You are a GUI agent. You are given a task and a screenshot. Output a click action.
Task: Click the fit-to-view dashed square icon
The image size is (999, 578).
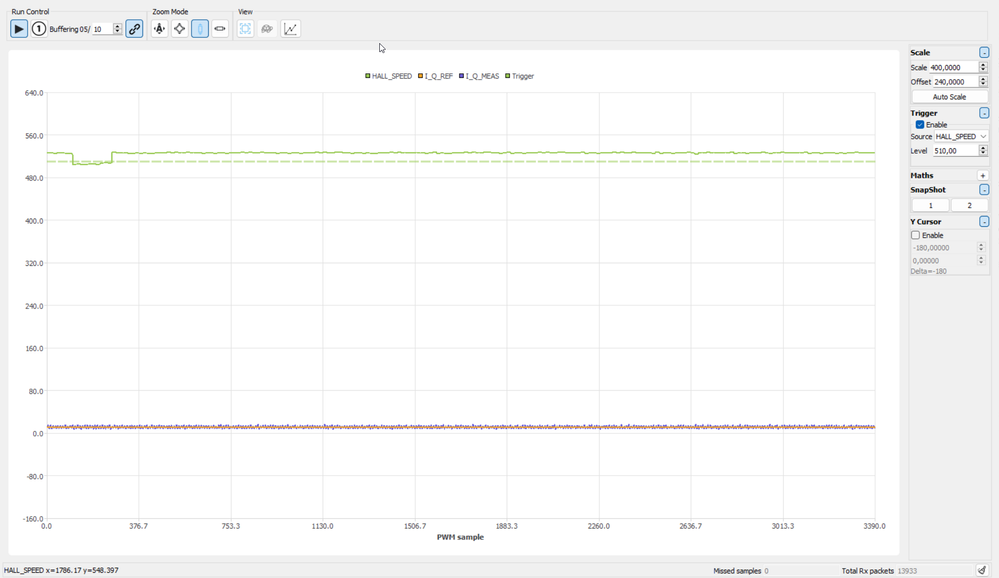[245, 29]
